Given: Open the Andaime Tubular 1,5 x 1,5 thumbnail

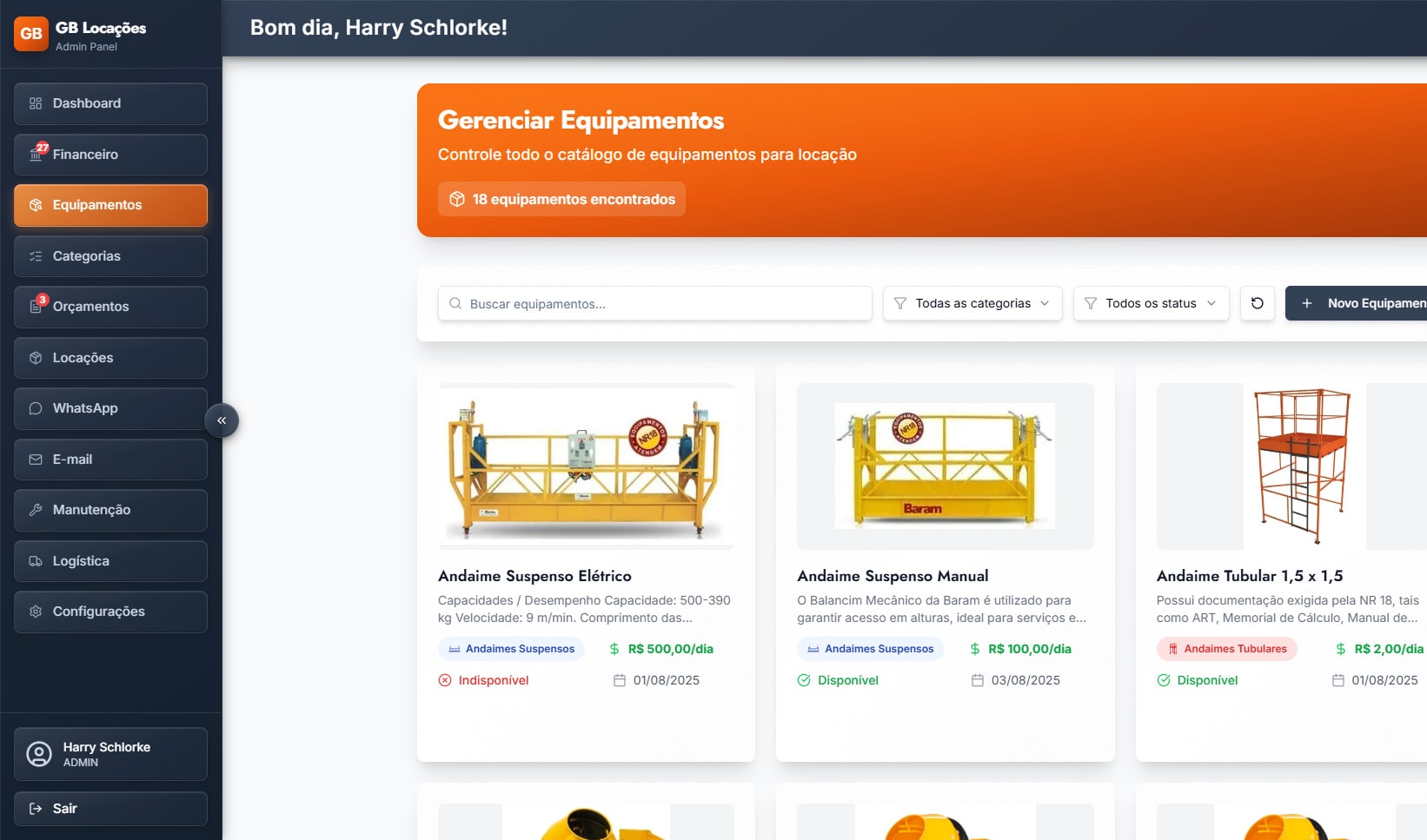Looking at the screenshot, I should coord(1291,466).
